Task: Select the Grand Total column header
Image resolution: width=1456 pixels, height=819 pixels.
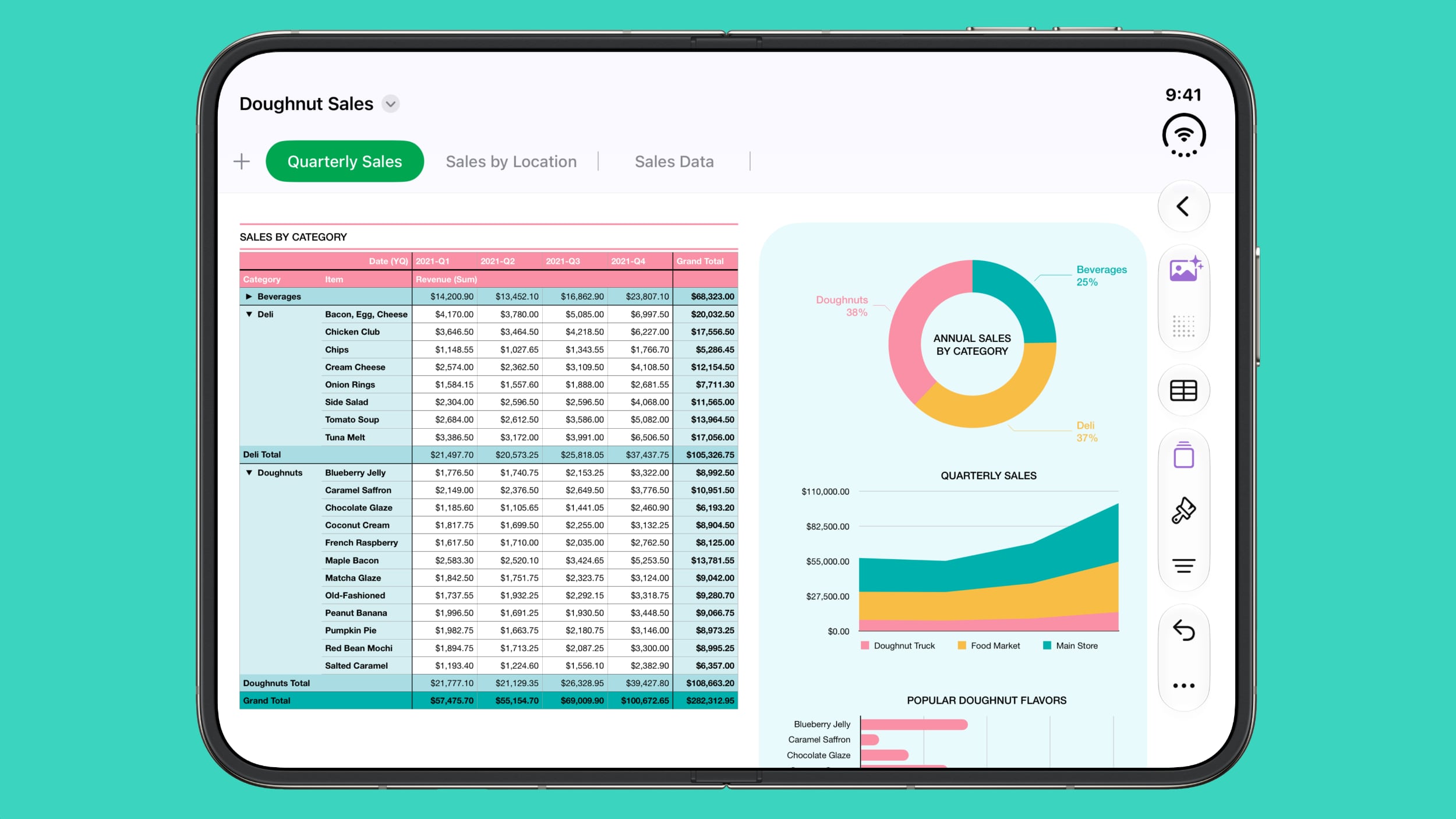Action: pos(705,261)
